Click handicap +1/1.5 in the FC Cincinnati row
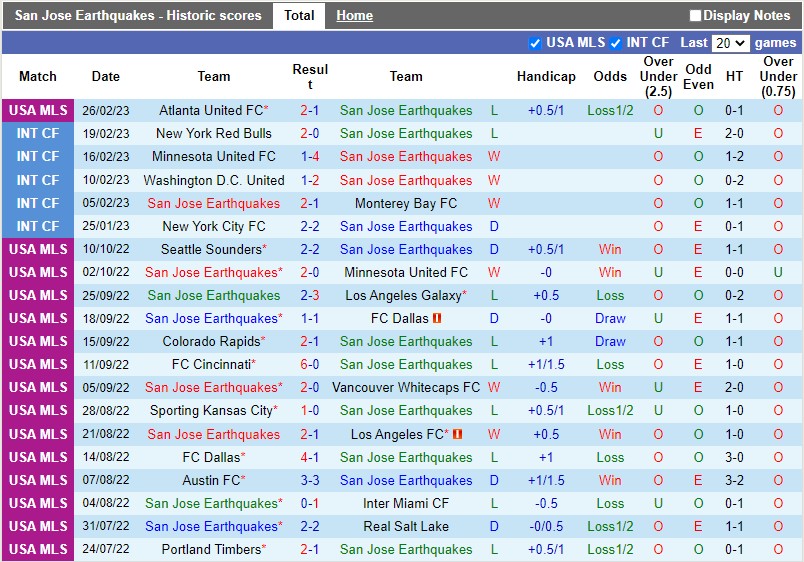This screenshot has height=562, width=804. 546,365
